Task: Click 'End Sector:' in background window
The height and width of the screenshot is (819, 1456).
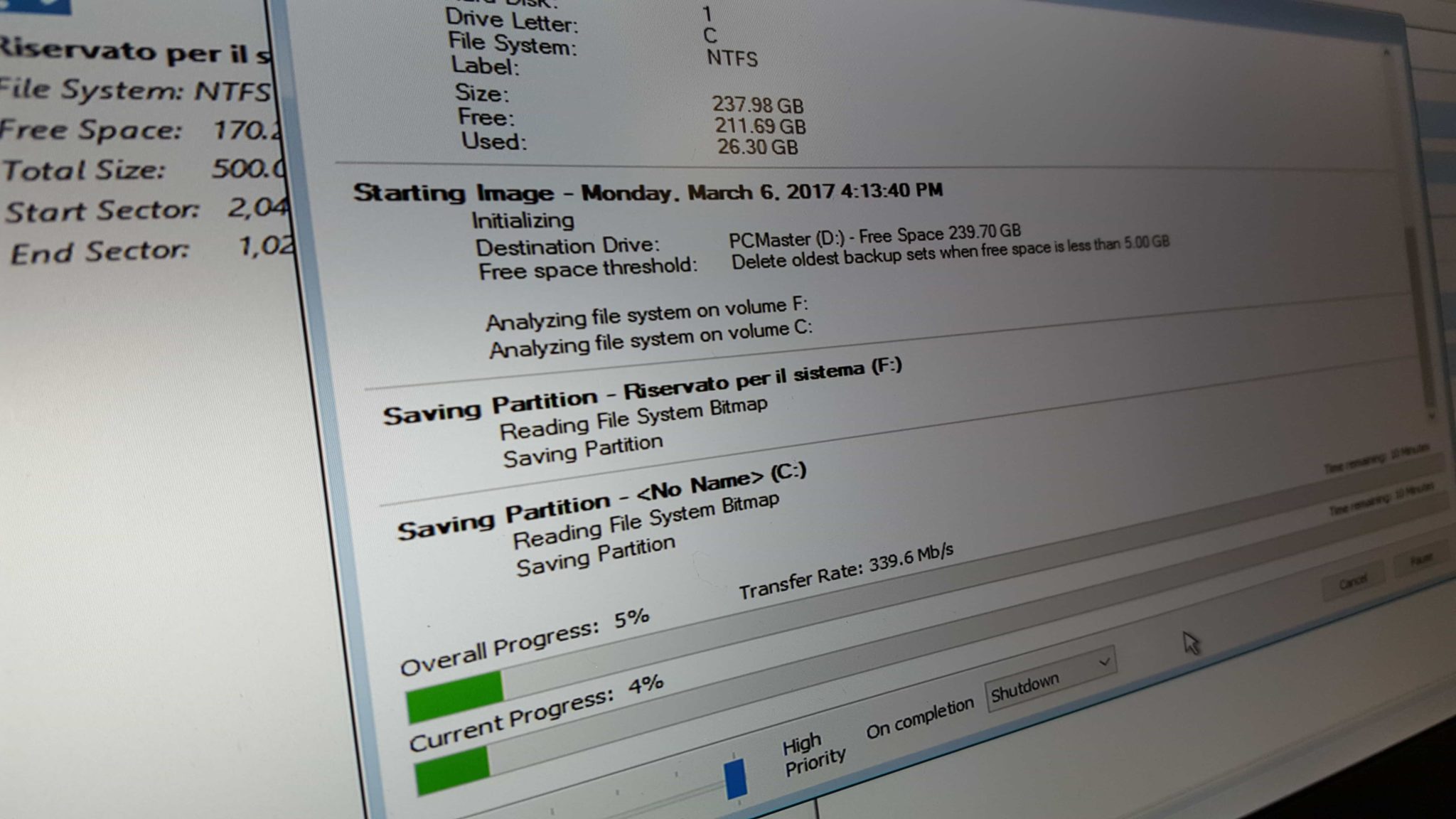Action: pyautogui.click(x=100, y=252)
